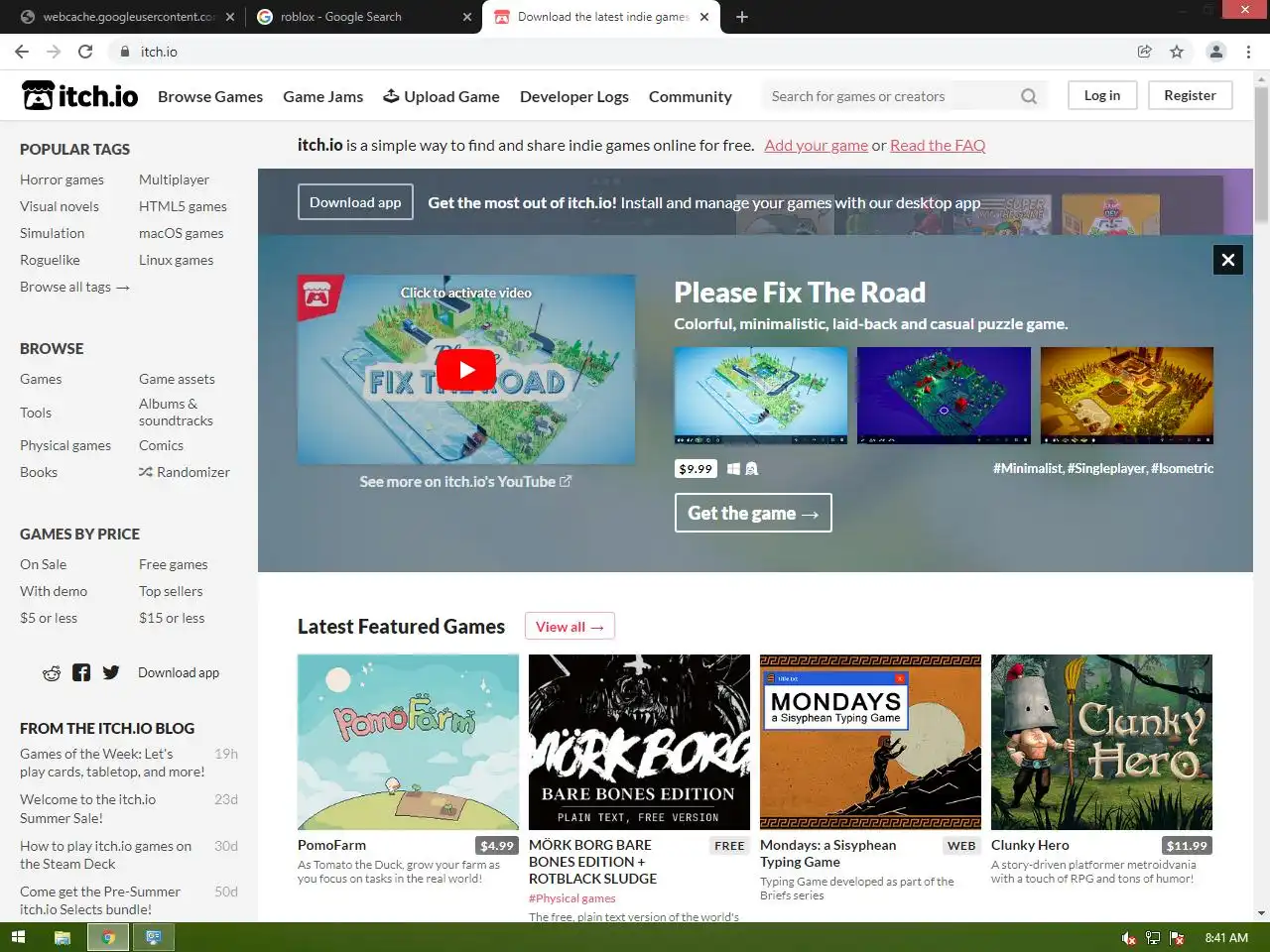Click the banner Download app button
The image size is (1270, 952).
click(355, 202)
